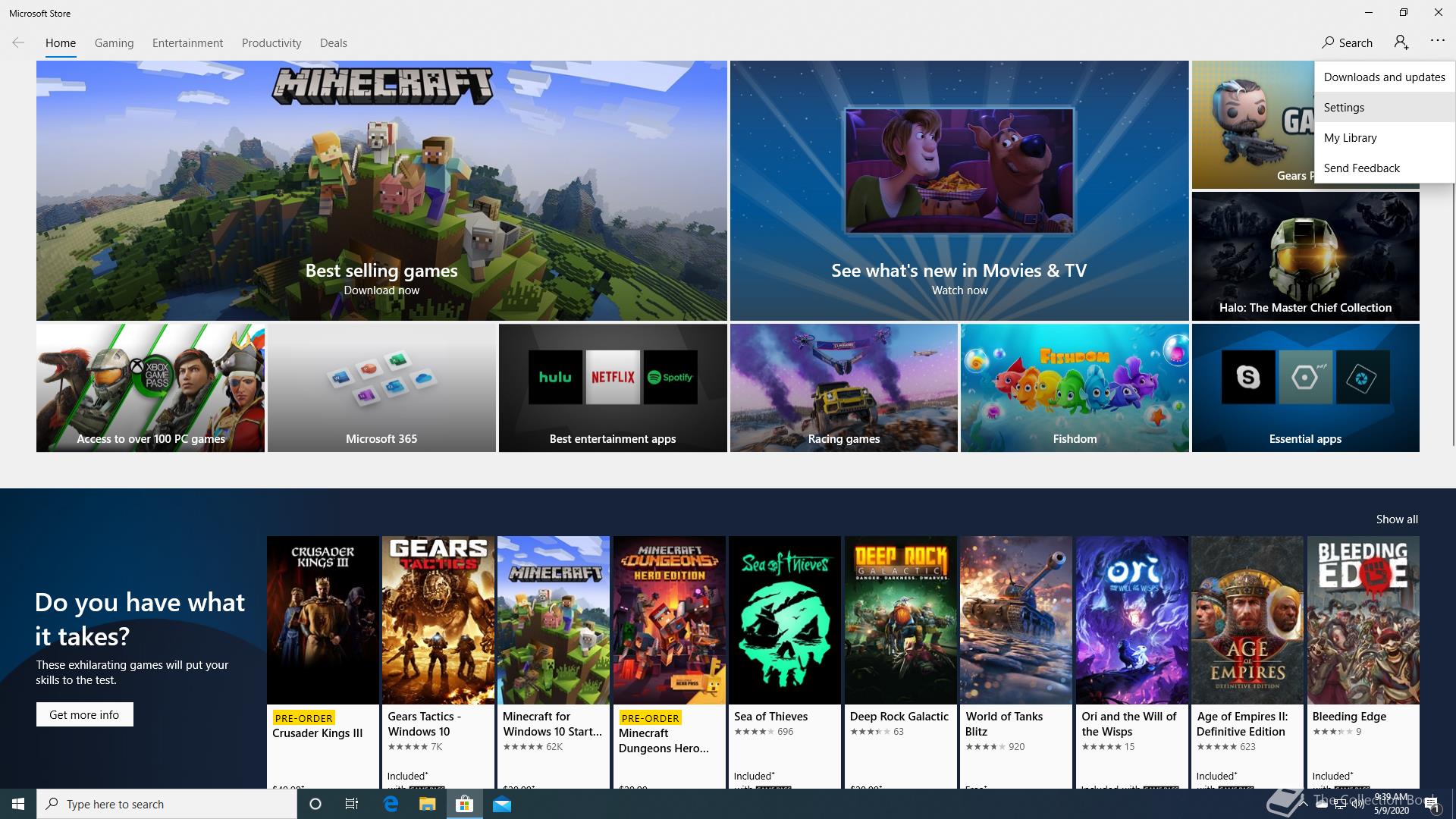The height and width of the screenshot is (819, 1456).
Task: Select Settings in the dropdown menu
Action: (1385, 107)
